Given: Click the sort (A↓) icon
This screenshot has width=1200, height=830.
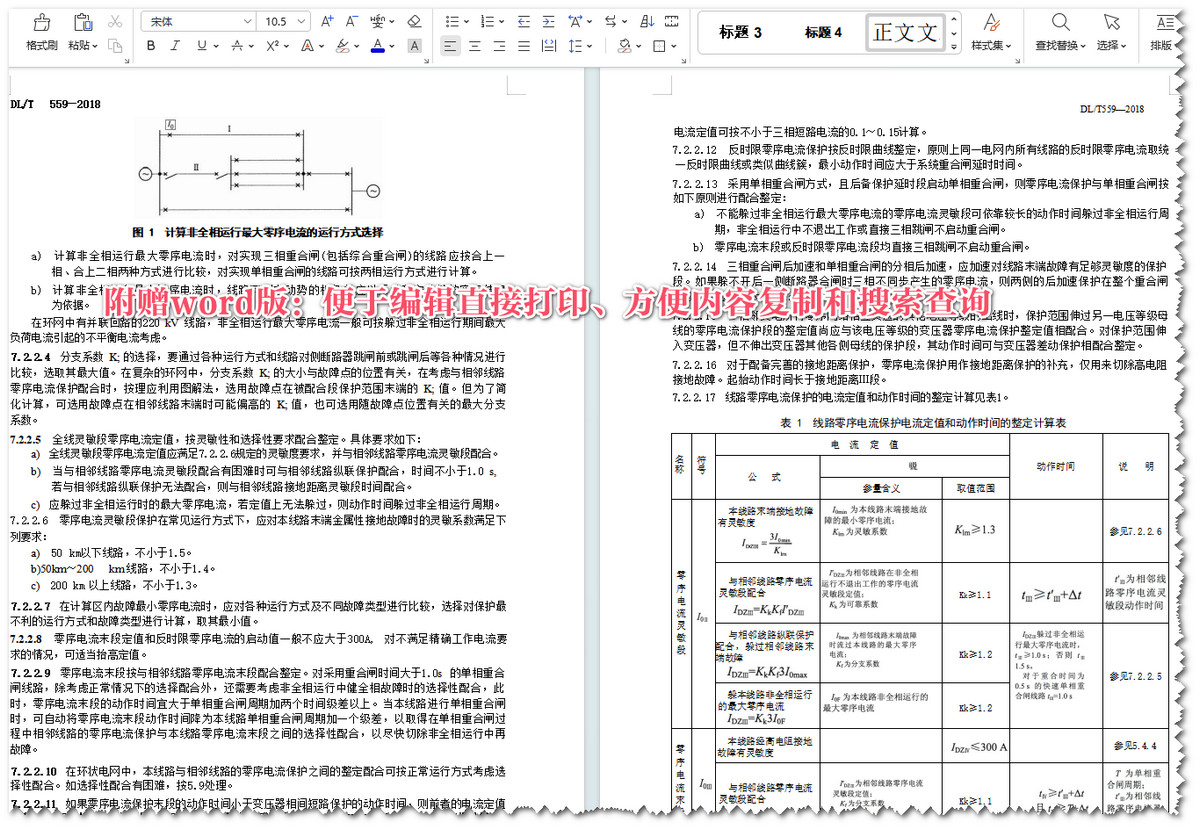Looking at the screenshot, I should point(647,21).
